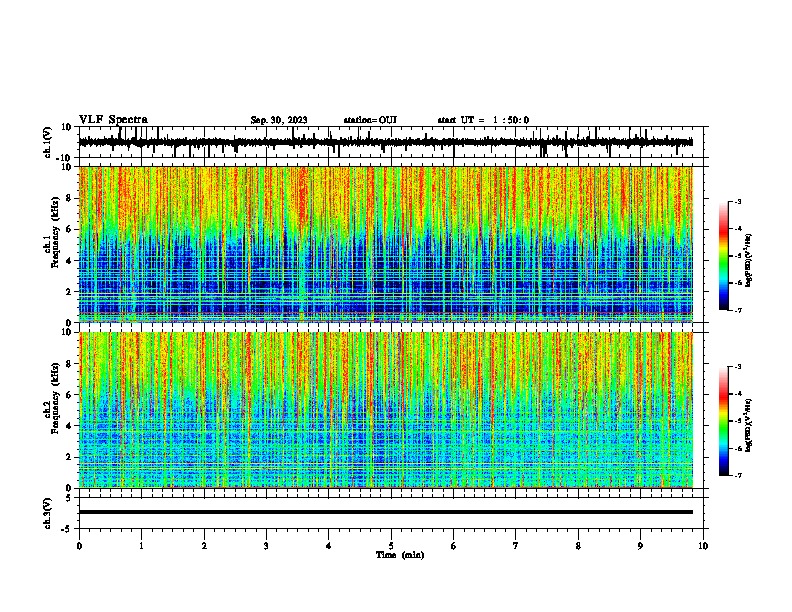This screenshot has width=792, height=612.
Task: Click the "2" kHz tick of ch.1 spectrogram
Action: 69,291
